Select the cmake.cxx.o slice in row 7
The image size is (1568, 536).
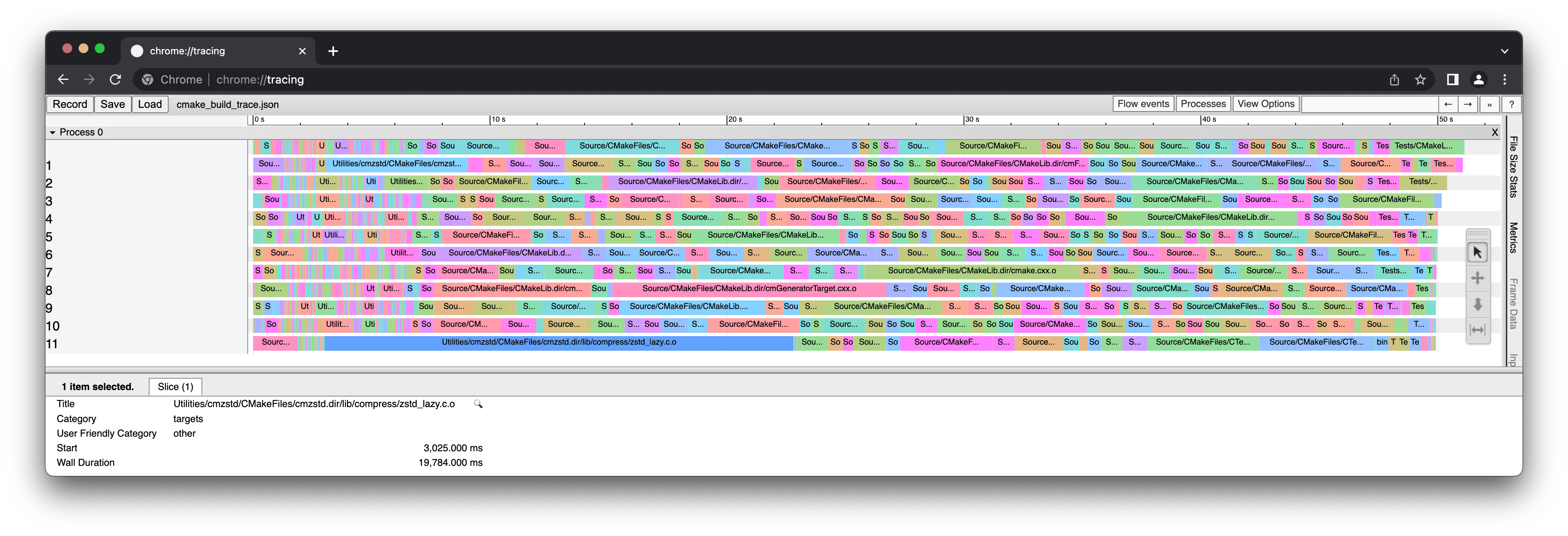tap(971, 271)
